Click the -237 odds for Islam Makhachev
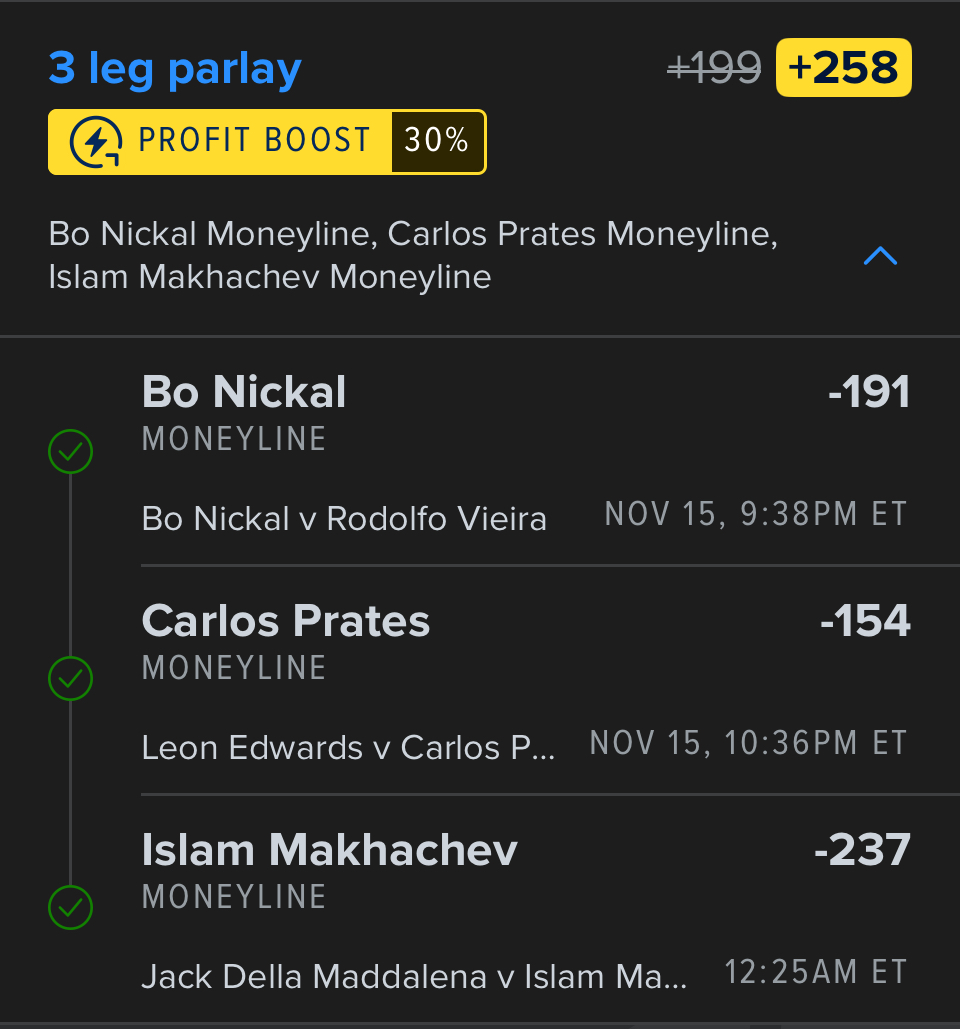960x1029 pixels. point(862,850)
